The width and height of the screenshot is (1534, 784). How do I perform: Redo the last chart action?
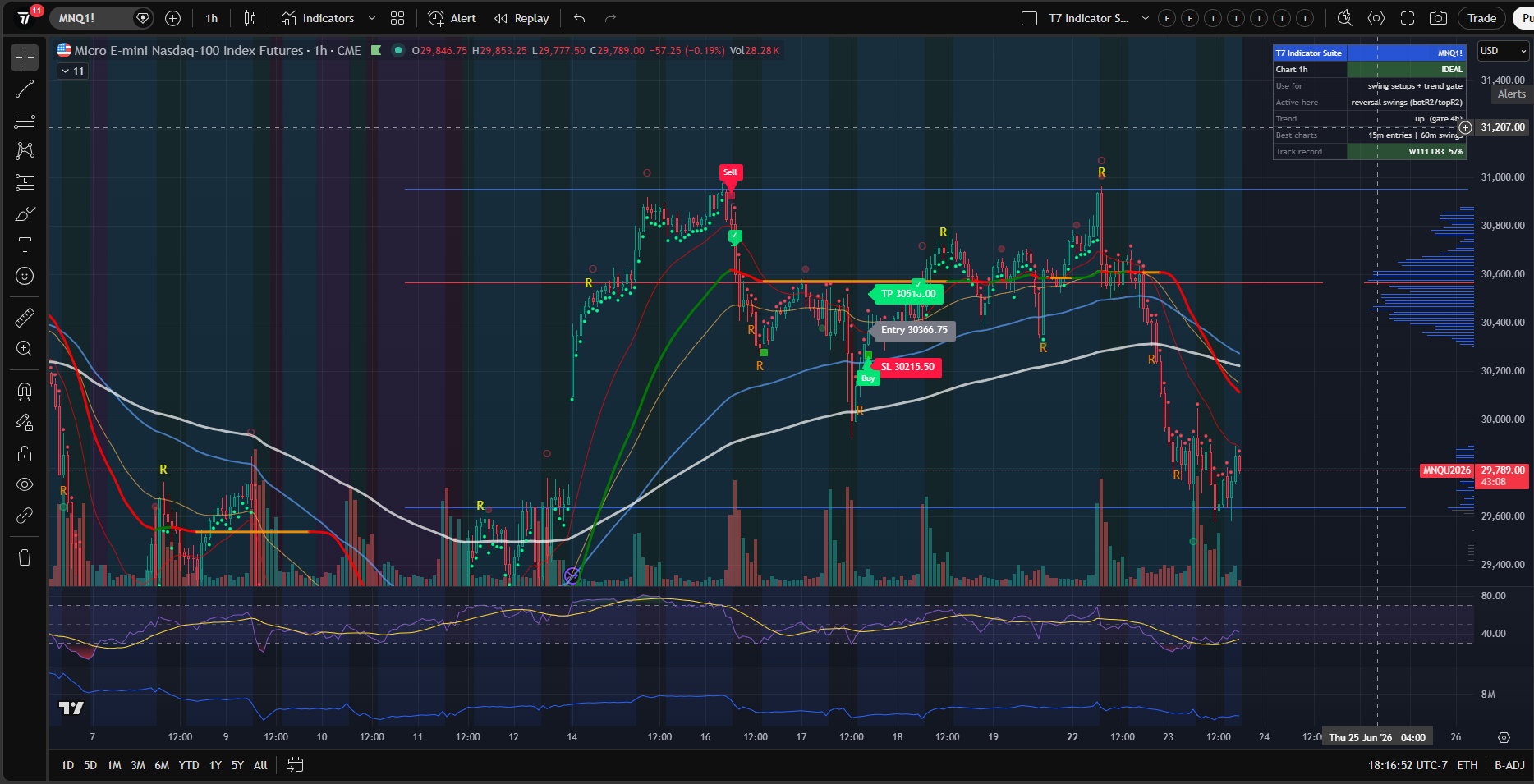coord(610,18)
